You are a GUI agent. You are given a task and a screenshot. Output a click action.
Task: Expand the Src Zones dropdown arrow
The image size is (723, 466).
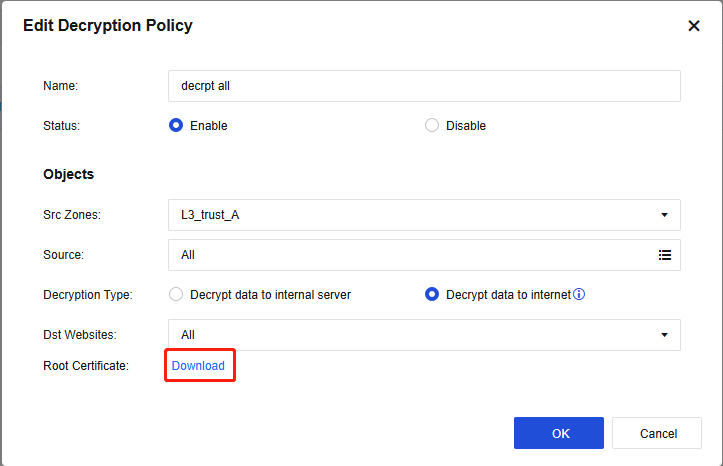(665, 215)
